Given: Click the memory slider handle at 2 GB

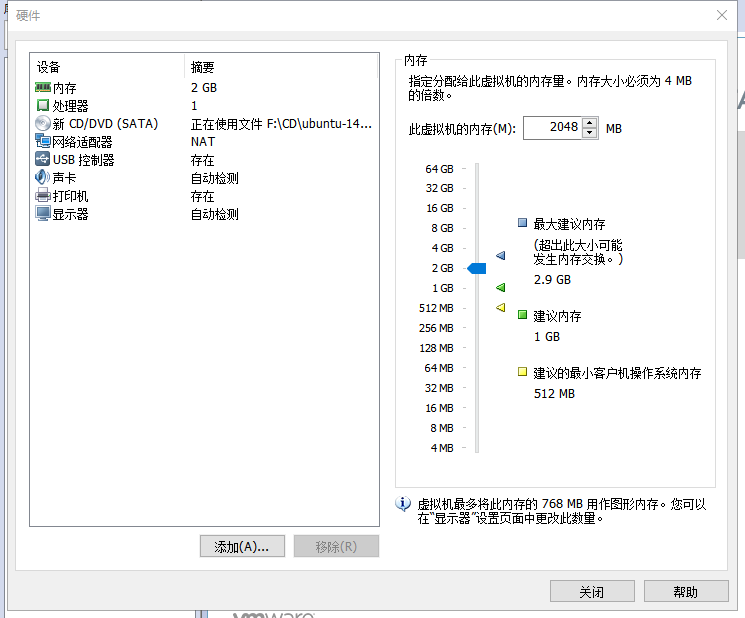Looking at the screenshot, I should [x=477, y=268].
